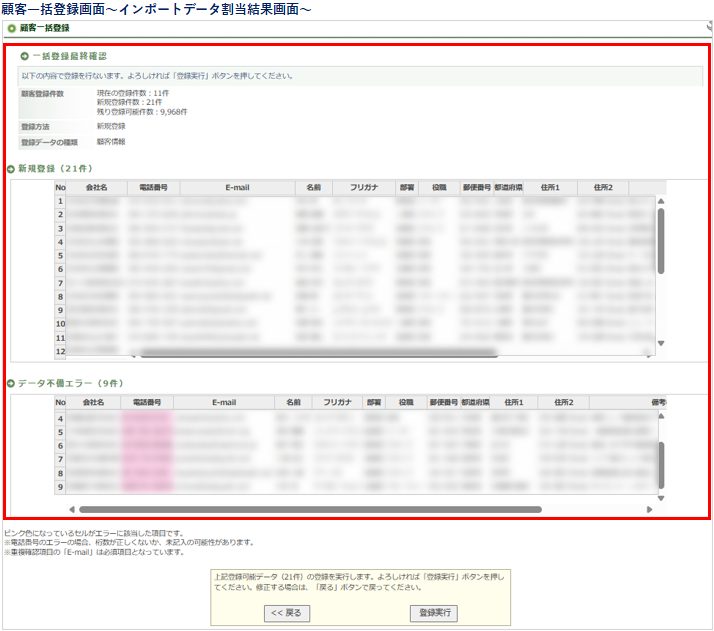This screenshot has height=631, width=714.
Task: Click the green icon next to データ不備エラー（9件）
Action: tap(11, 384)
